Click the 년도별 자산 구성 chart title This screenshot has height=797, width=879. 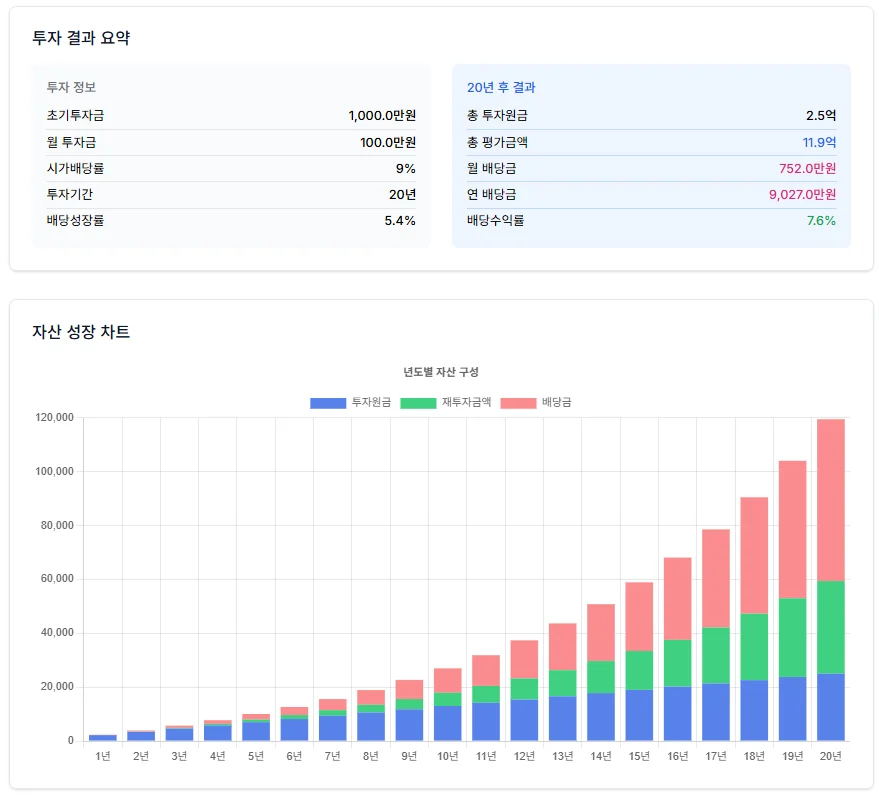pyautogui.click(x=441, y=372)
